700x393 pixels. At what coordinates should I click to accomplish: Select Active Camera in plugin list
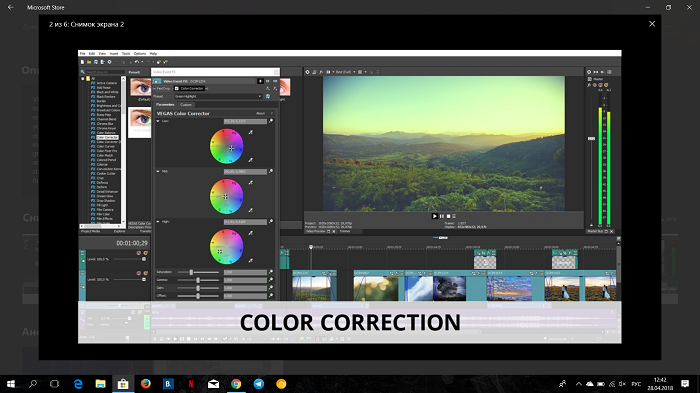(107, 83)
